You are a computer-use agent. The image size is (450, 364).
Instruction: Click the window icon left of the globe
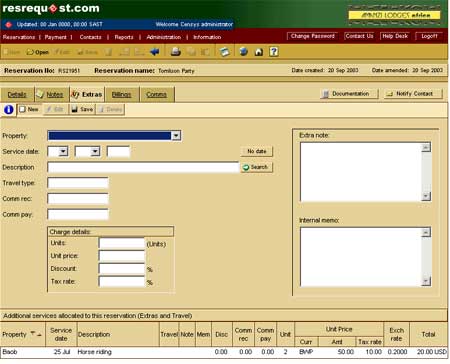coord(225,52)
